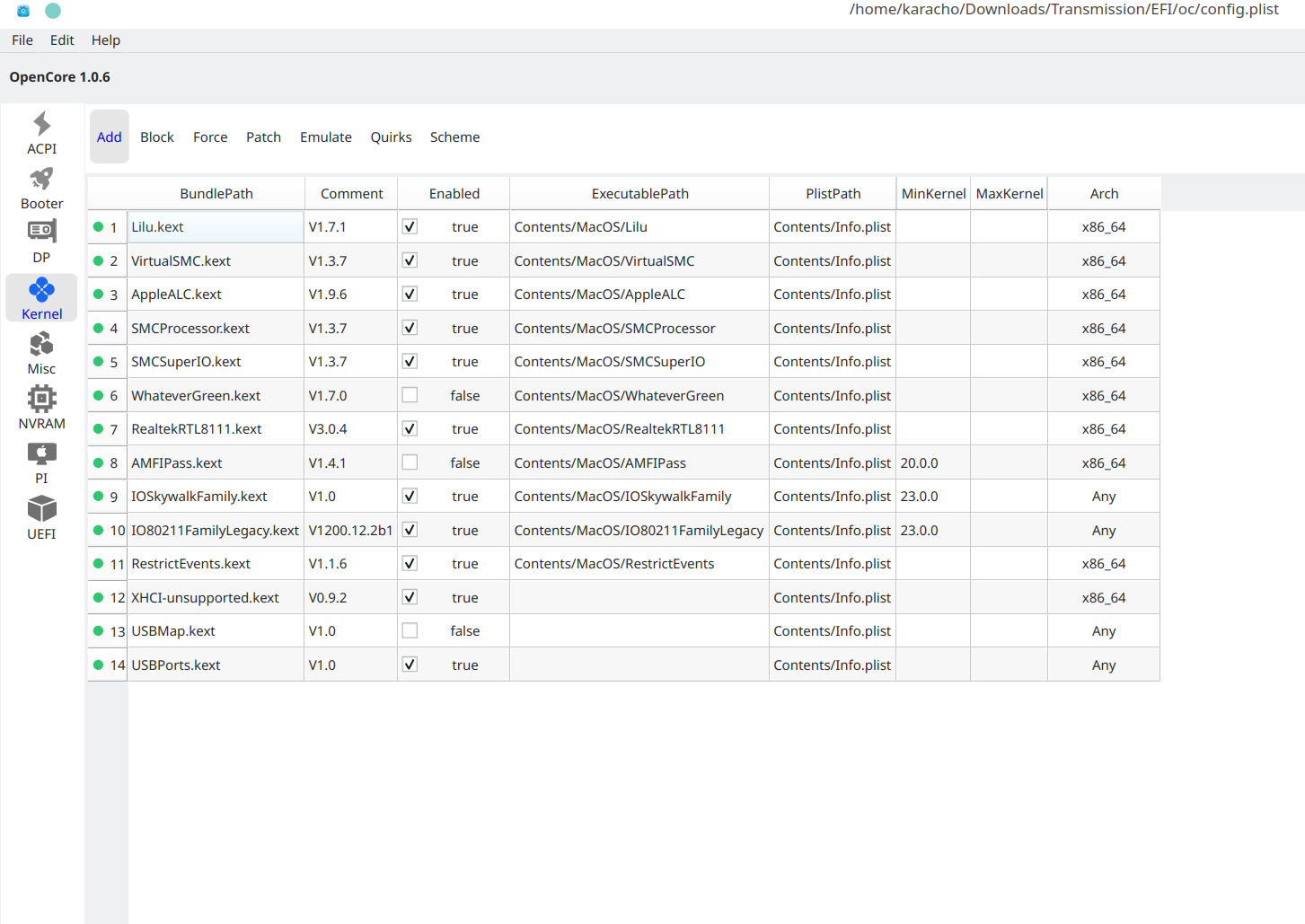Select row header number 6
The height and width of the screenshot is (924, 1305).
tap(108, 395)
